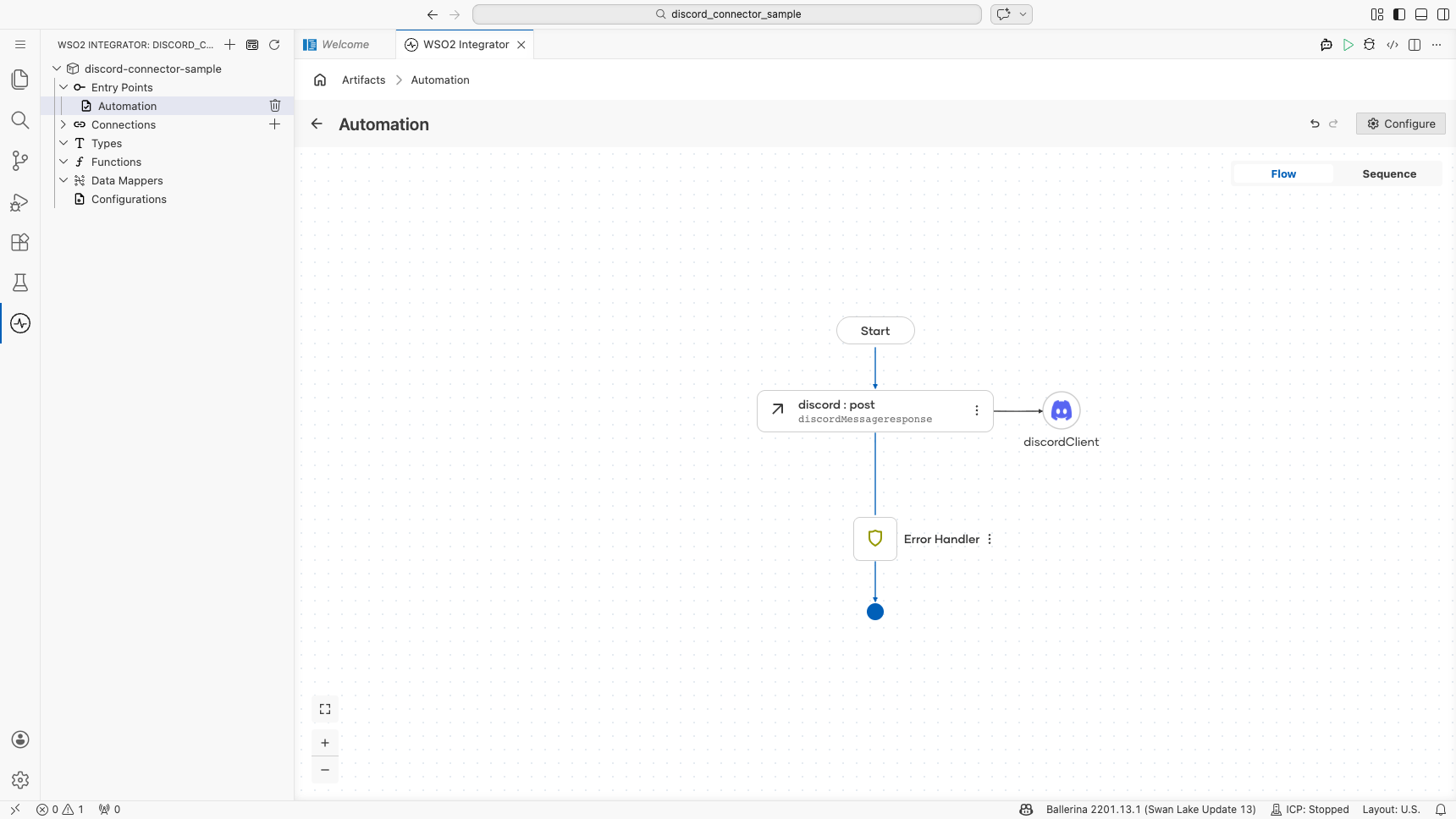Open the Explorer files view
The width and height of the screenshot is (1456, 819).
coord(20,80)
